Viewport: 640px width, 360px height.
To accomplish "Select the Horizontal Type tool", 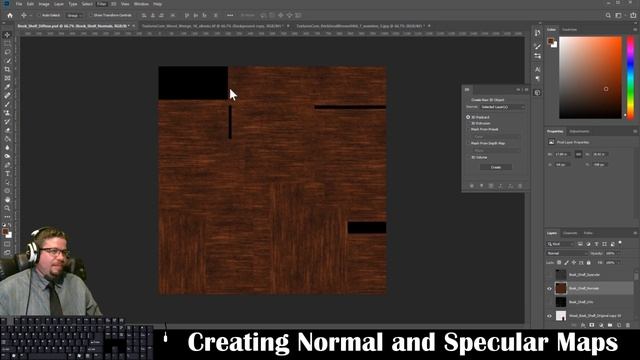I will coord(7,174).
